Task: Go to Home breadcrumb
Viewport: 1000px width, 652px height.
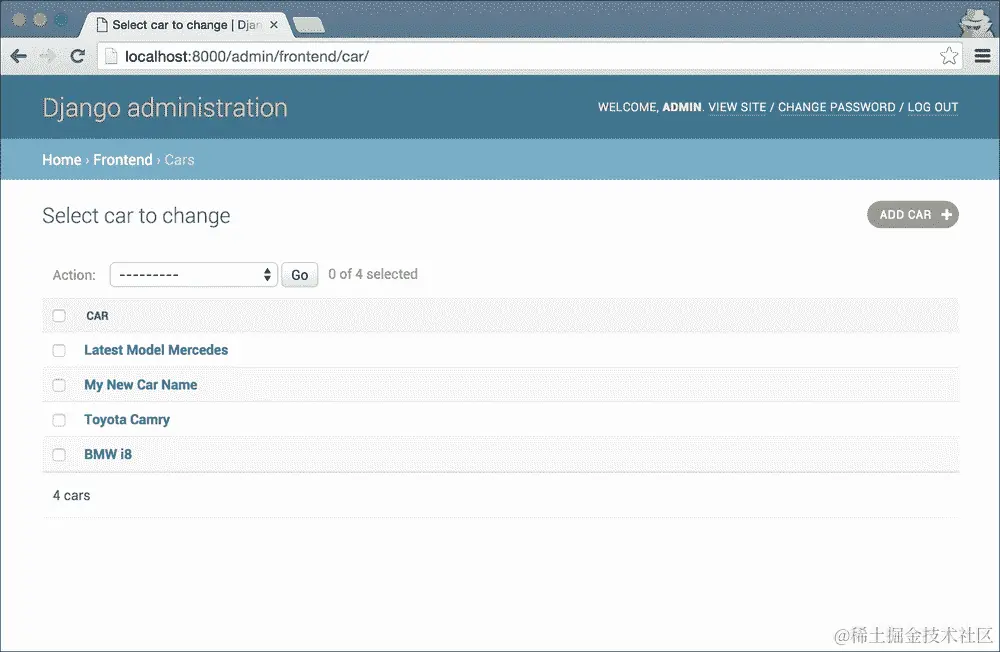Action: tap(62, 159)
